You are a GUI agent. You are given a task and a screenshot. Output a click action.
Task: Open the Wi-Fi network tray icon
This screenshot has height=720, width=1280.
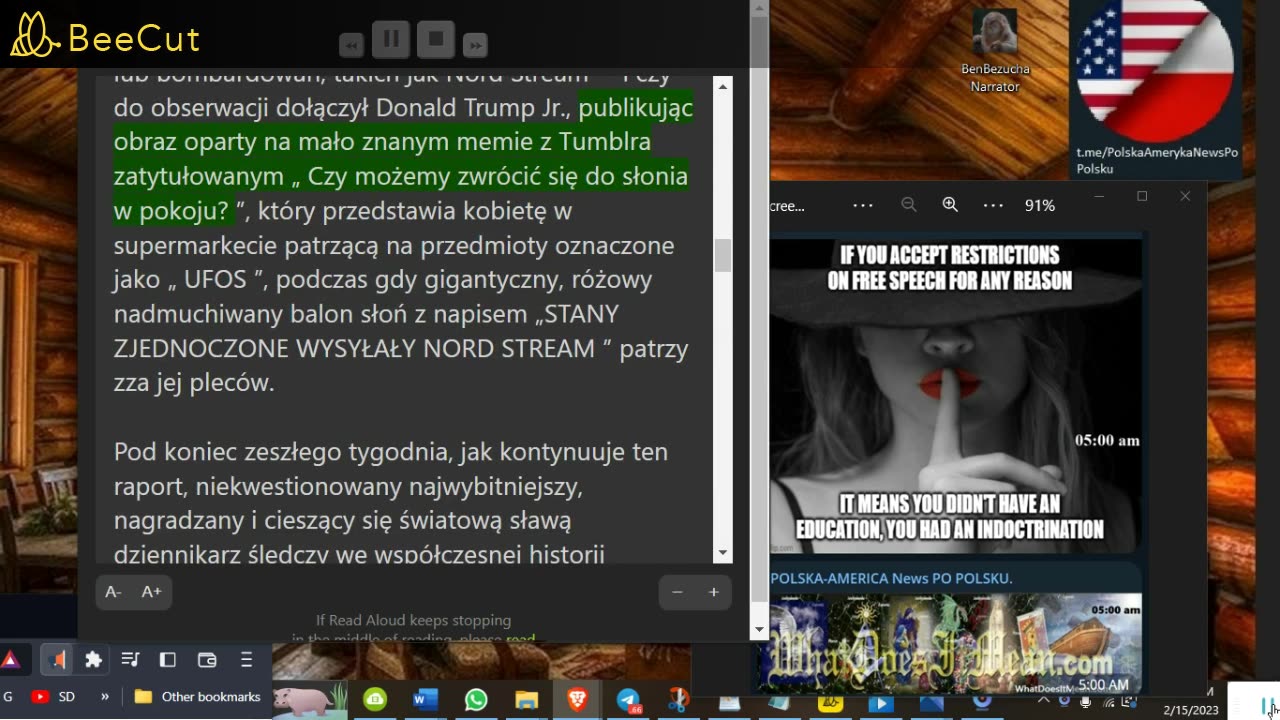[1109, 703]
